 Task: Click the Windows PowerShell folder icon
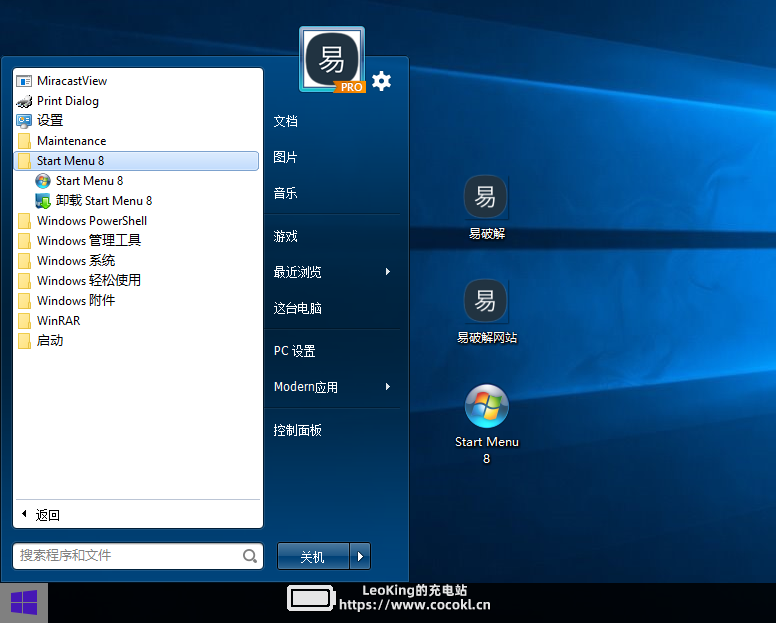pos(24,221)
